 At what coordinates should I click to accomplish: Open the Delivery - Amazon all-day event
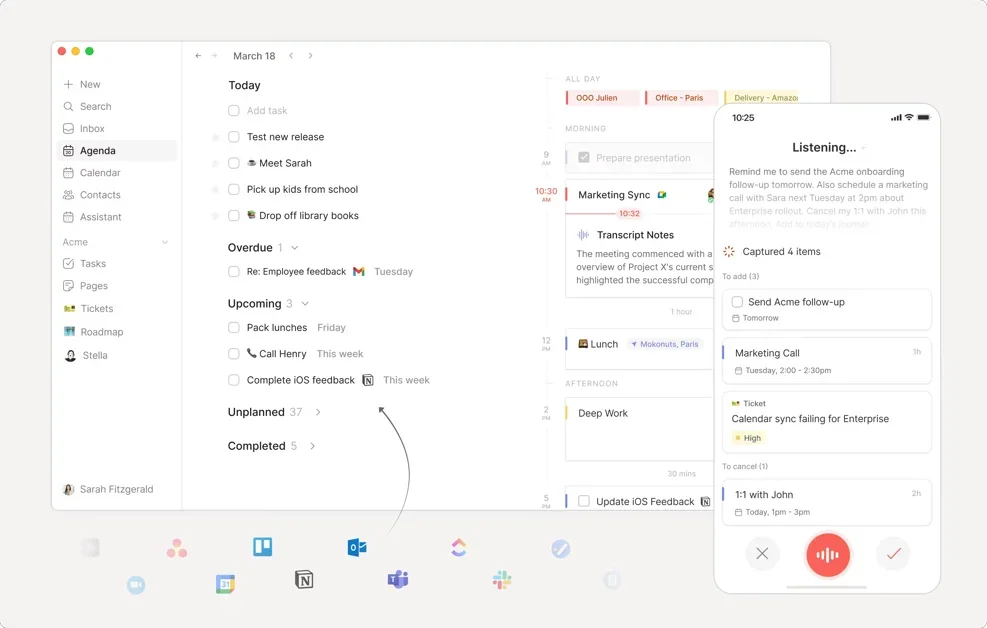(761, 98)
